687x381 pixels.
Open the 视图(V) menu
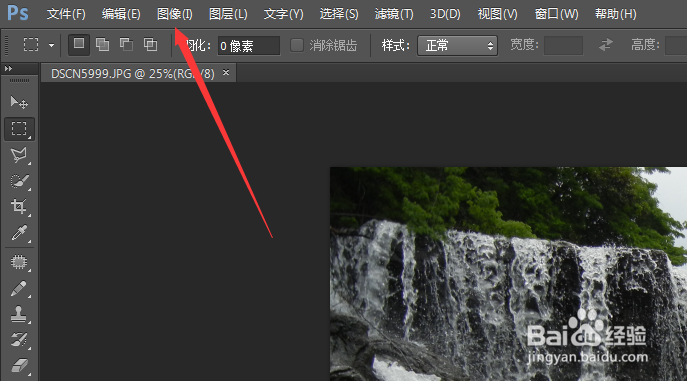tap(497, 14)
